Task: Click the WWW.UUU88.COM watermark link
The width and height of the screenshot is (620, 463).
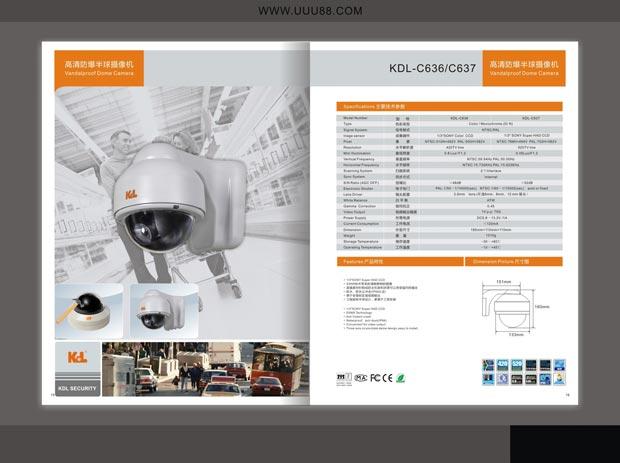Action: click(310, 11)
